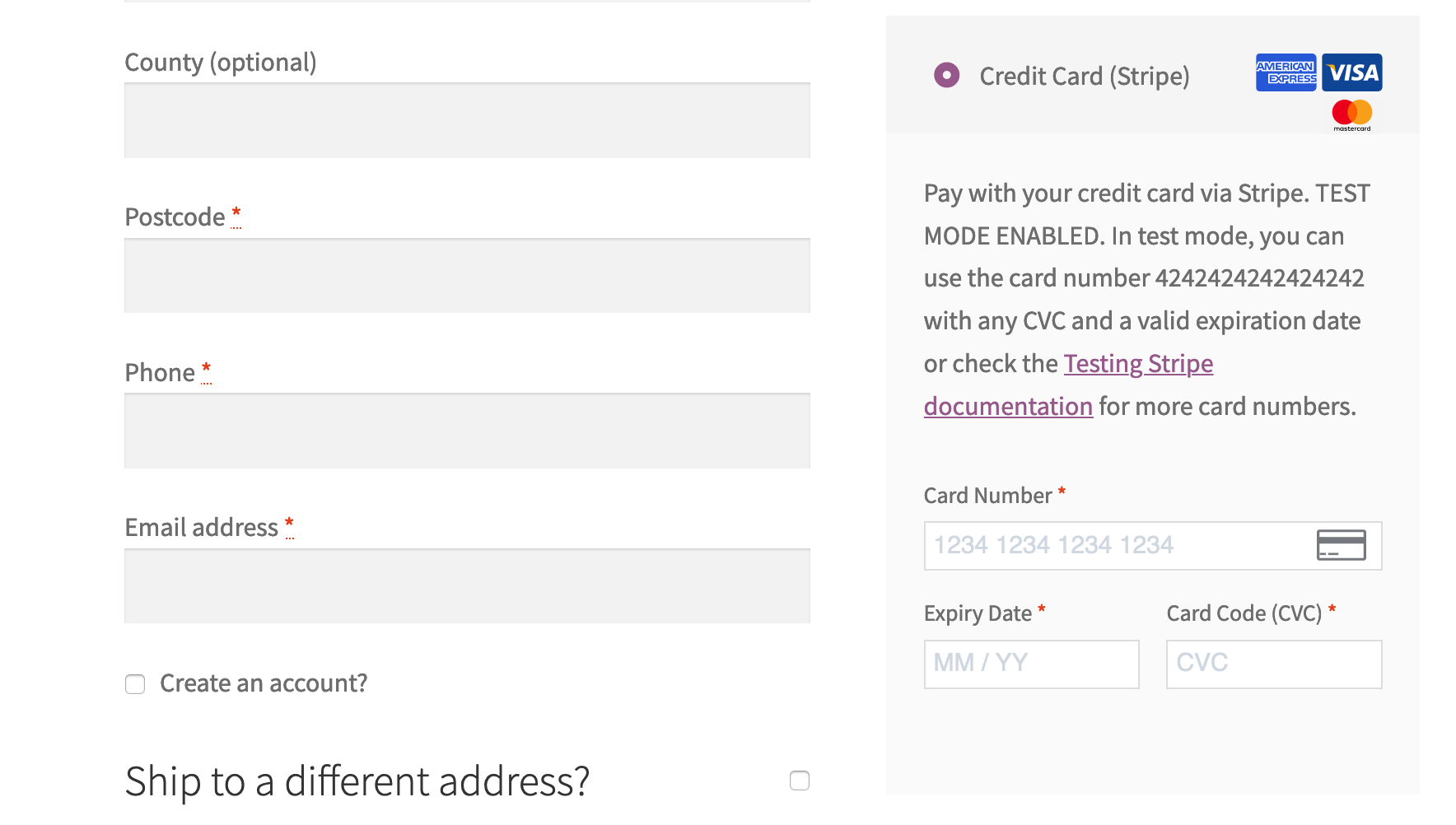Click the Phone input field
Screen dimensions: 1456x825
pos(466,431)
